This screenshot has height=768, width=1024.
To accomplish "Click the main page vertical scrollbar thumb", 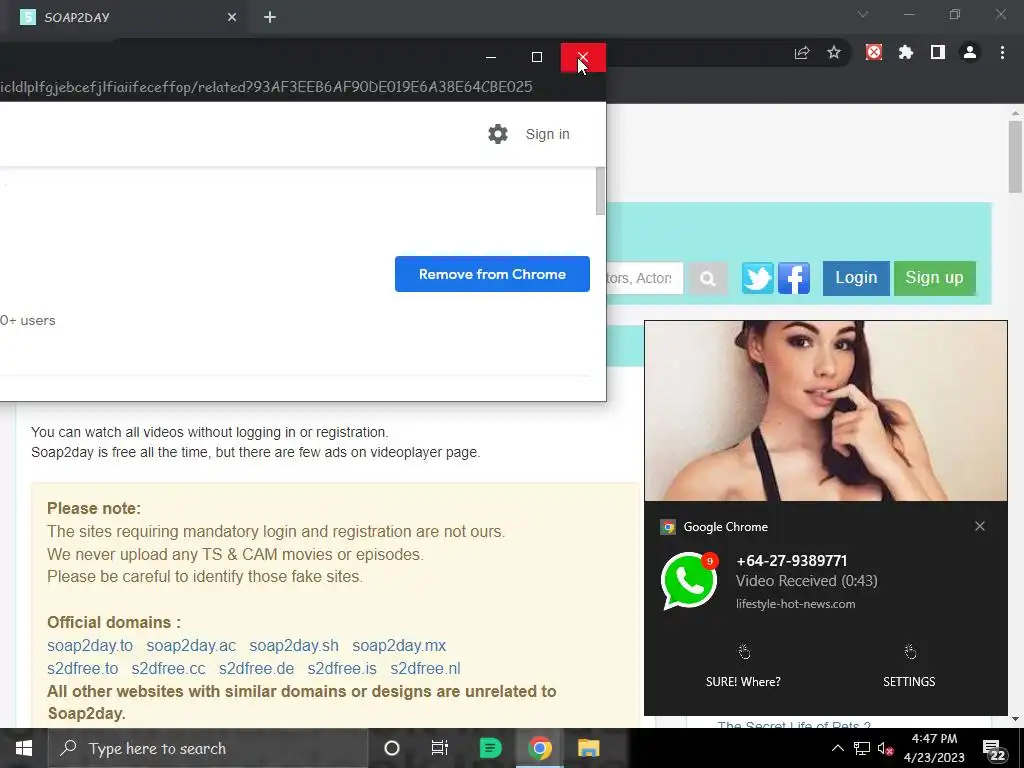I will (1014, 157).
